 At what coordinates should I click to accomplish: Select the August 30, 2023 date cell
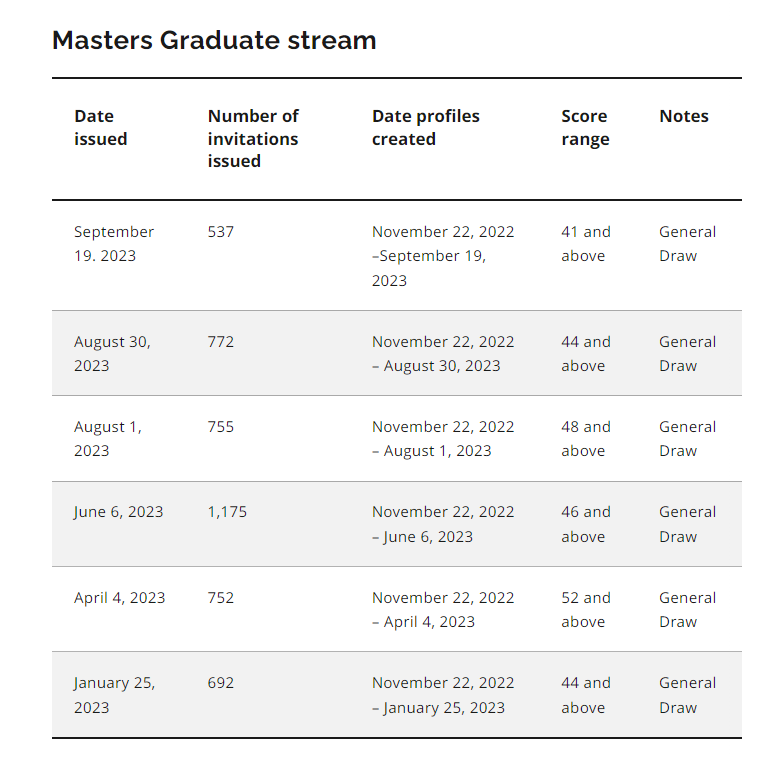(x=112, y=354)
